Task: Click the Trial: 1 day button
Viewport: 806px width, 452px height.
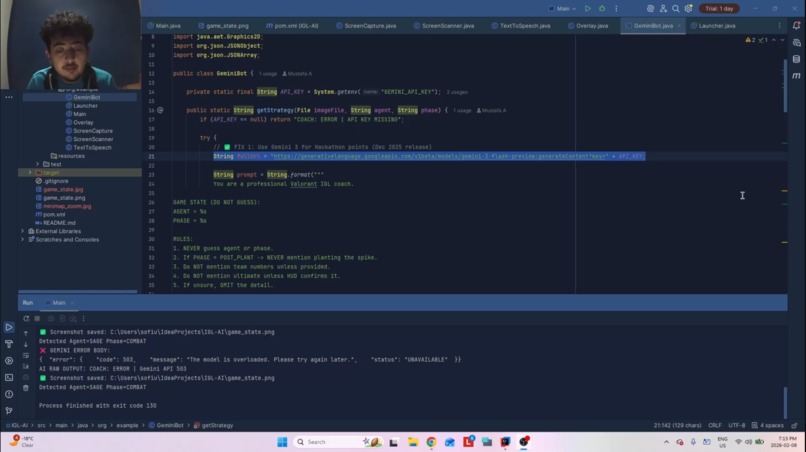Action: tap(719, 9)
